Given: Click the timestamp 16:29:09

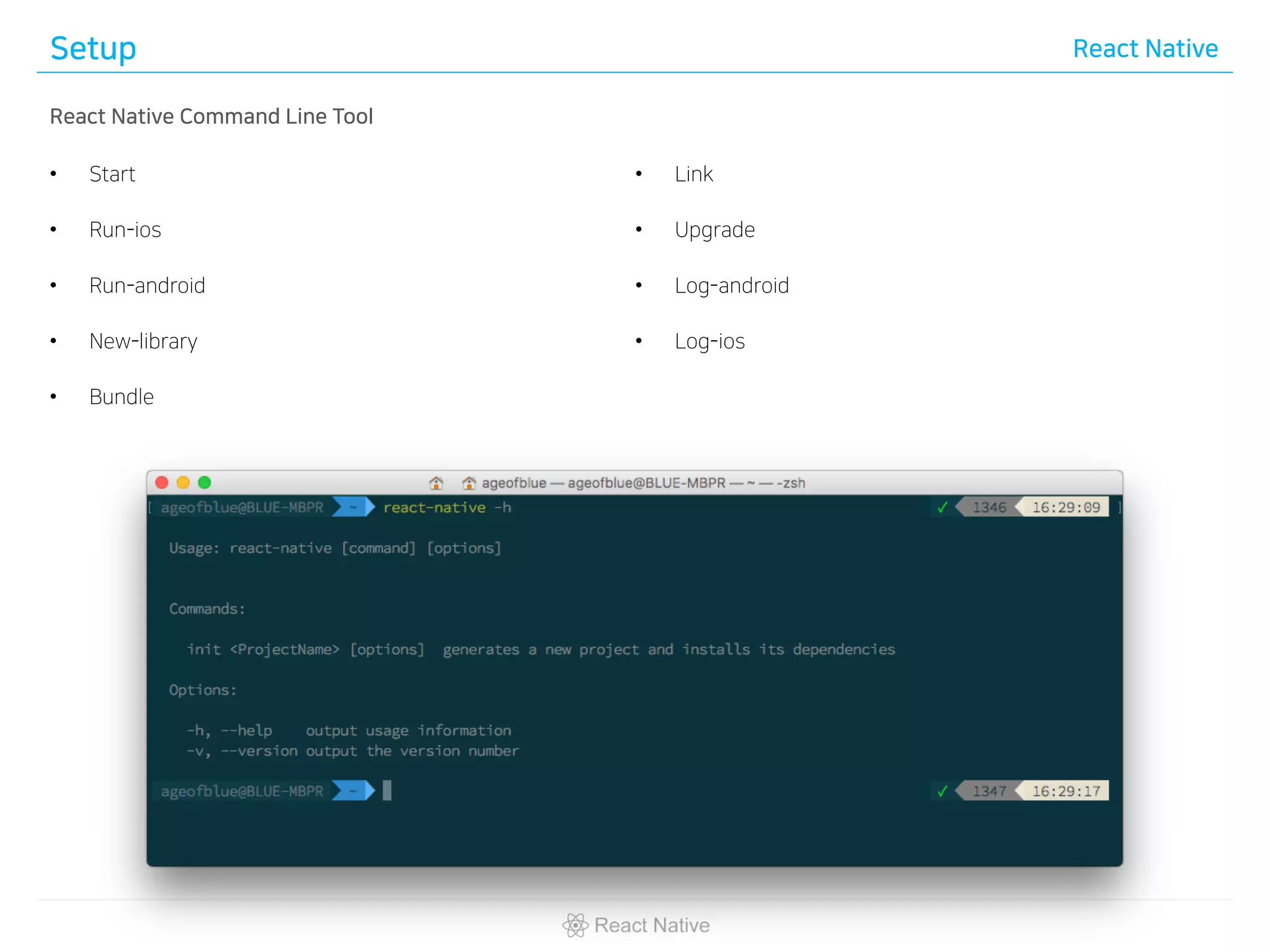Looking at the screenshot, I should [1066, 508].
